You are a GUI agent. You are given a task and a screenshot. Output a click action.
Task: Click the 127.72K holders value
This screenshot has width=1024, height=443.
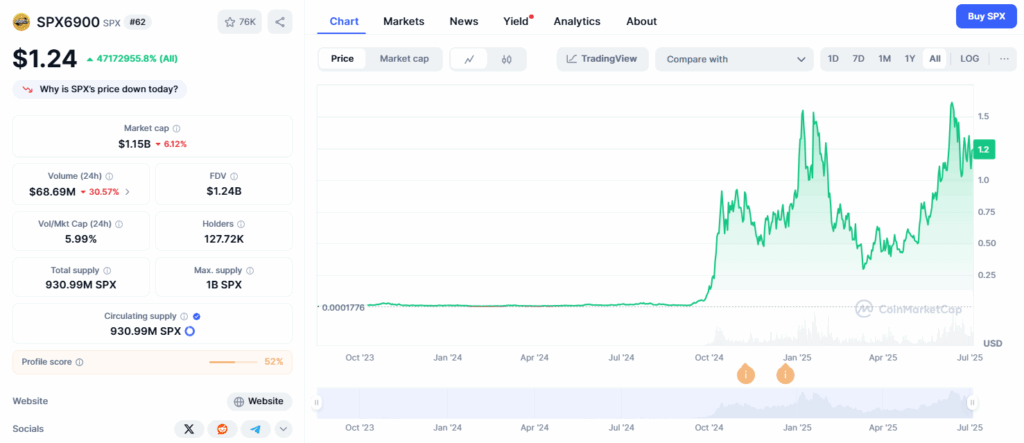coord(223,239)
